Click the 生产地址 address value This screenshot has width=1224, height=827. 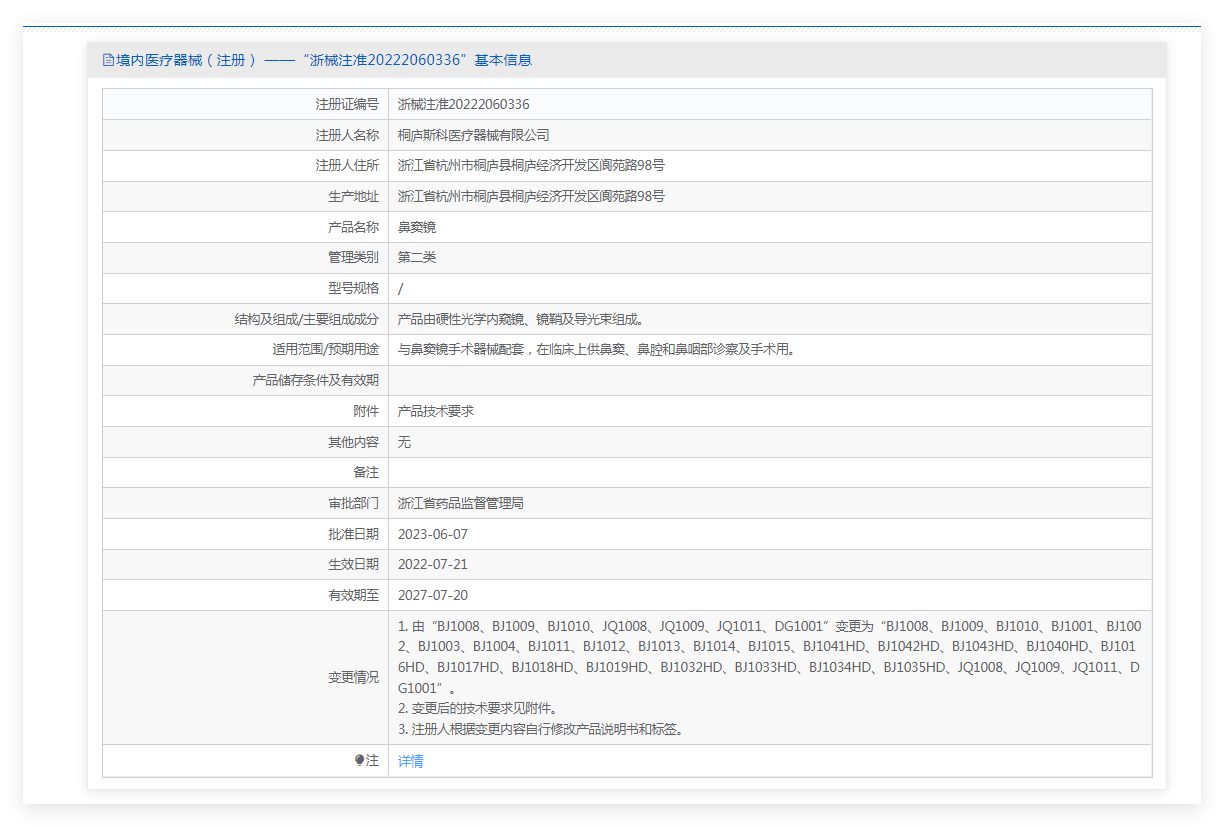point(531,196)
